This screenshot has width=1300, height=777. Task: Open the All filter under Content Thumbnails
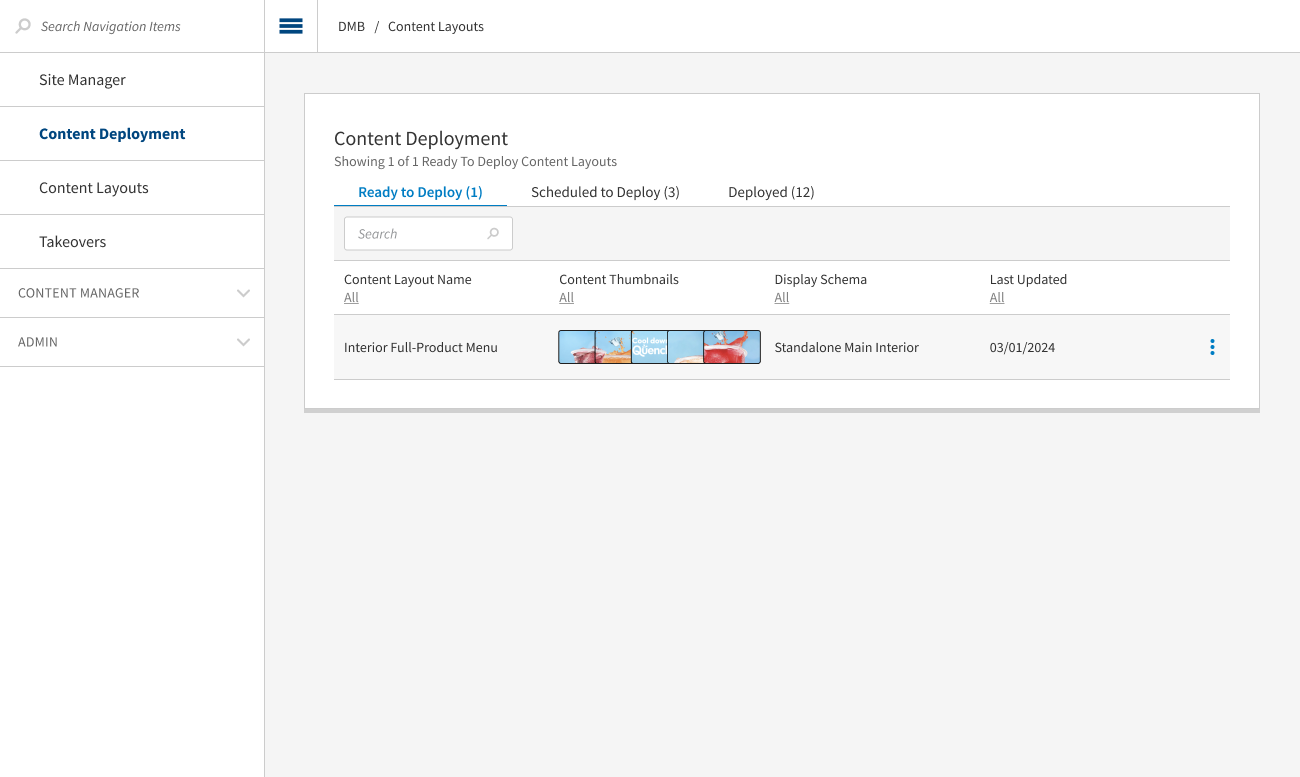(566, 298)
